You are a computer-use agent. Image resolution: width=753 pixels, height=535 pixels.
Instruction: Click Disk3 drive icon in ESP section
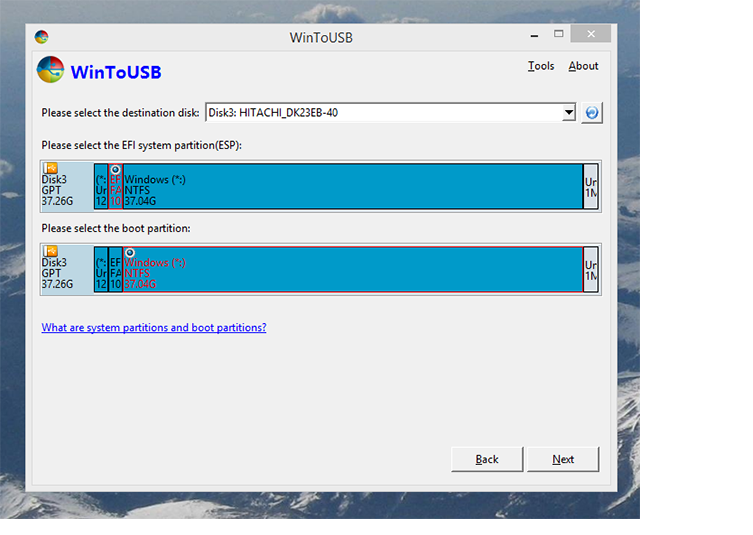50,168
